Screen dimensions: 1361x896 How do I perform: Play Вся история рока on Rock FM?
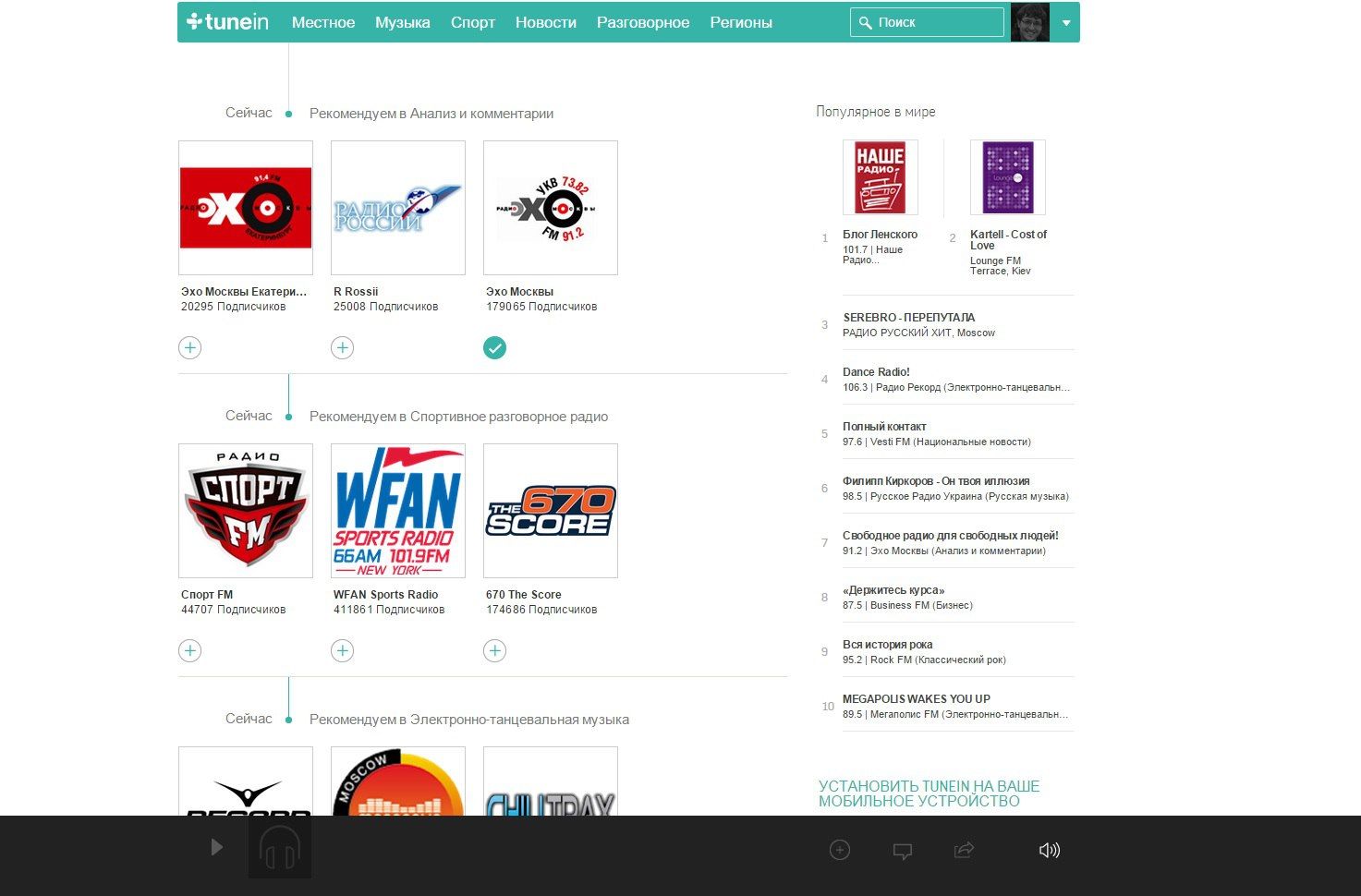[x=888, y=645]
